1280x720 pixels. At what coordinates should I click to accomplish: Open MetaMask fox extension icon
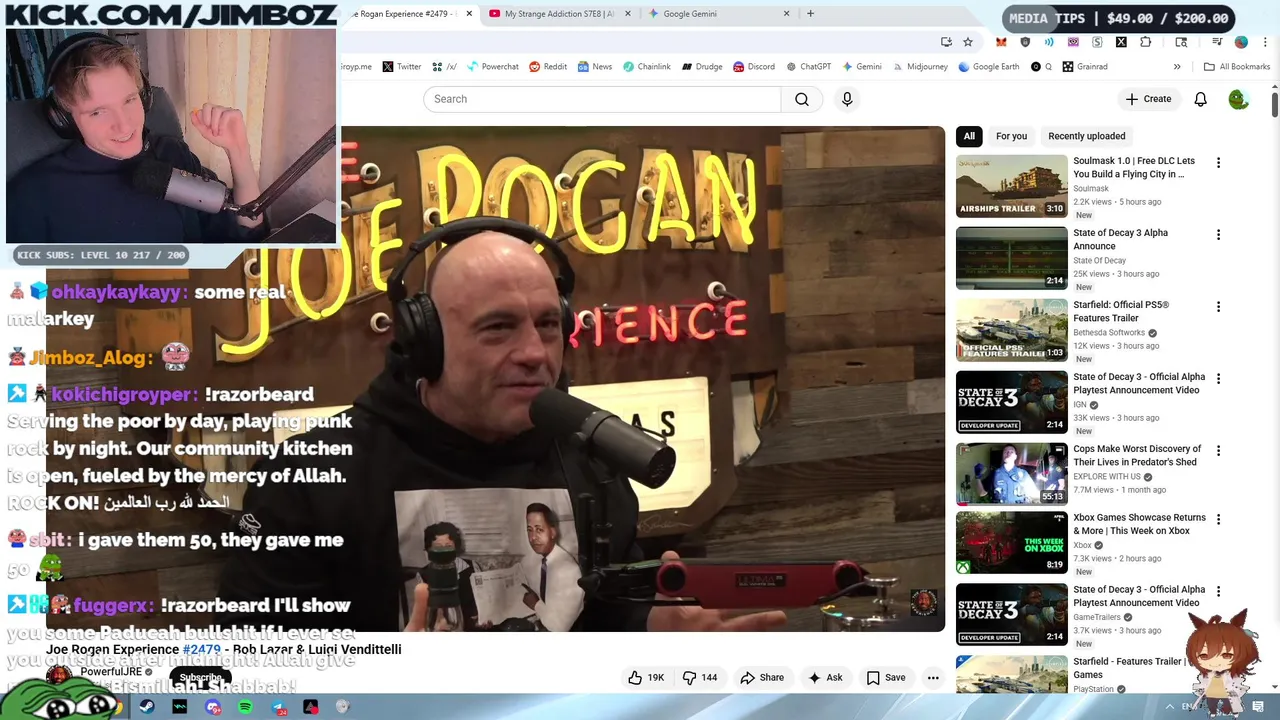pos(1001,42)
